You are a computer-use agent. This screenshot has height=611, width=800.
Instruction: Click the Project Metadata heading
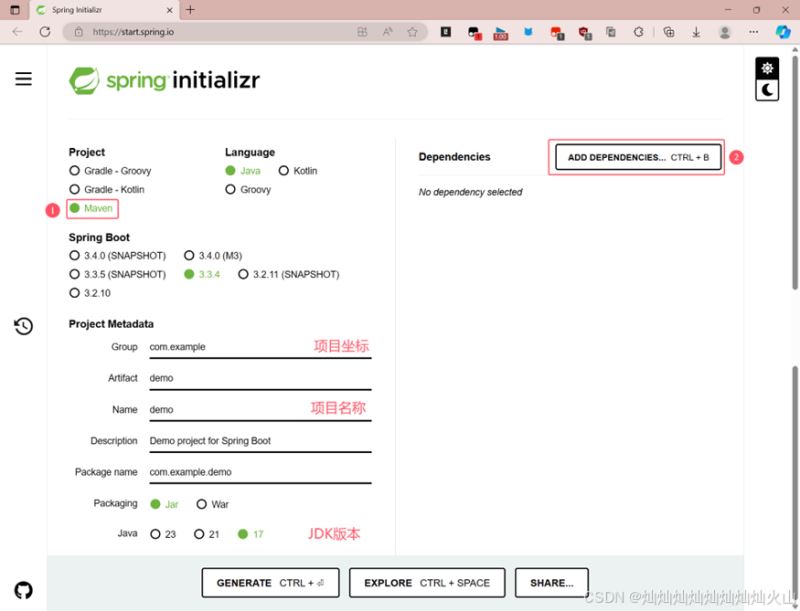point(111,324)
